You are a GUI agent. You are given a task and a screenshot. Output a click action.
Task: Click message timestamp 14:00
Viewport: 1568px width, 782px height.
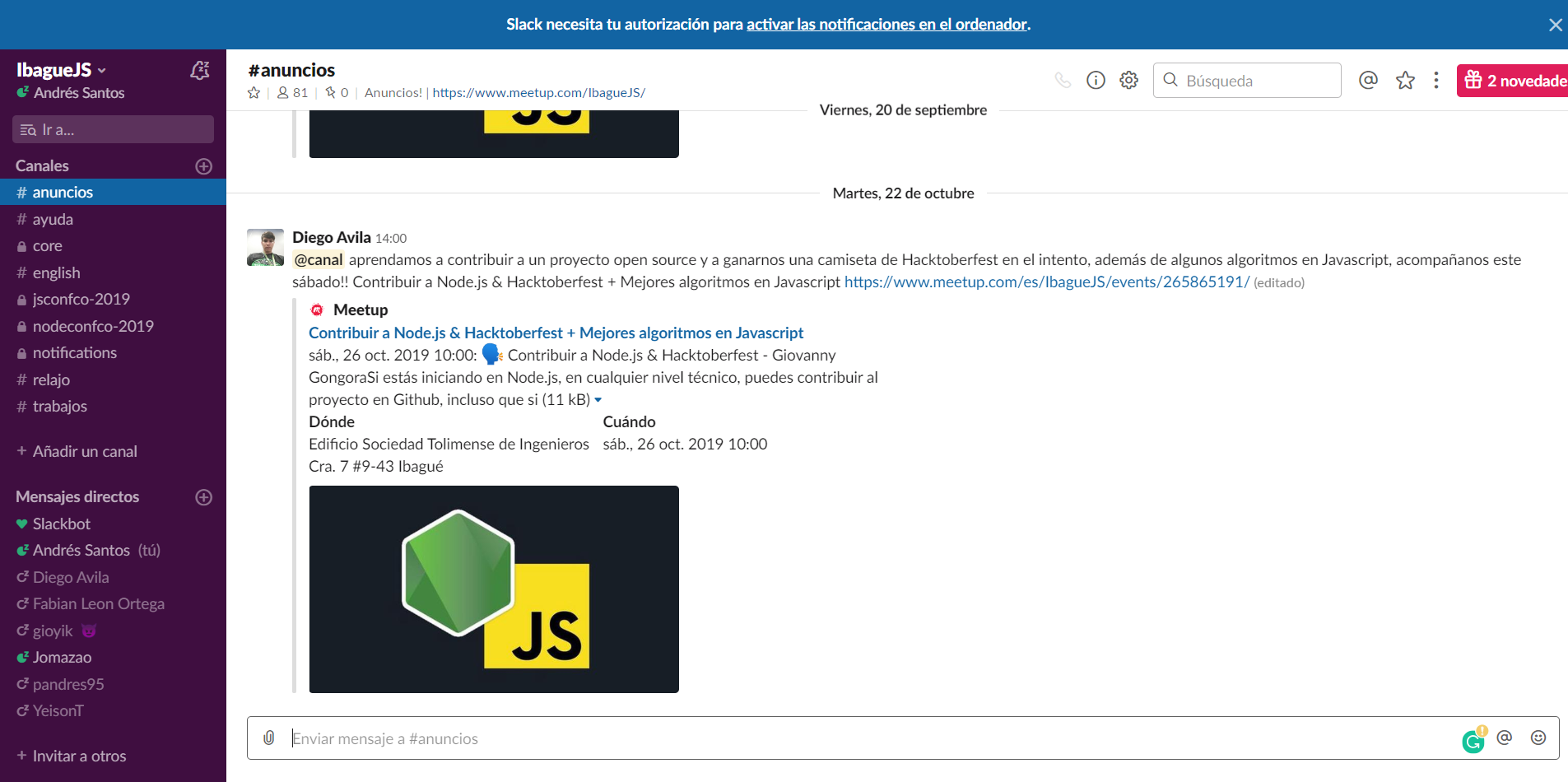point(391,238)
